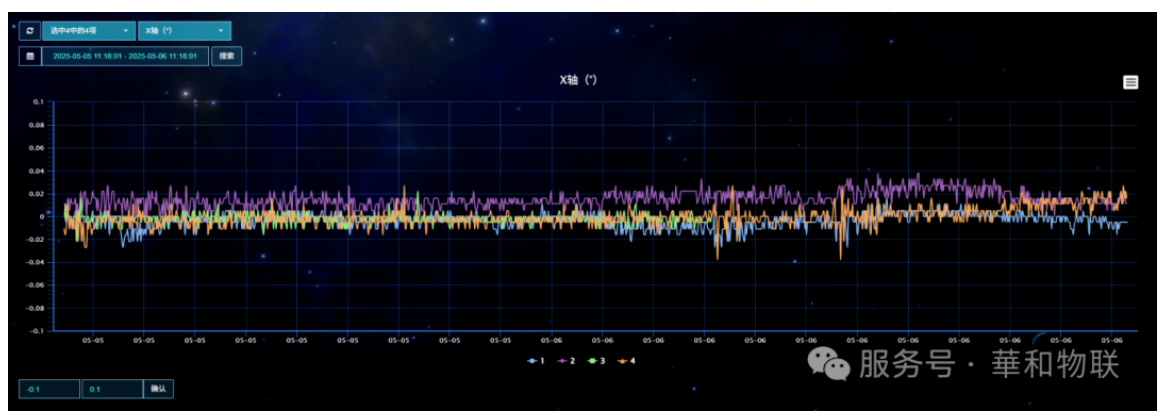The image size is (1172, 418).
Task: Click the refresh icon button
Action: tap(30, 31)
